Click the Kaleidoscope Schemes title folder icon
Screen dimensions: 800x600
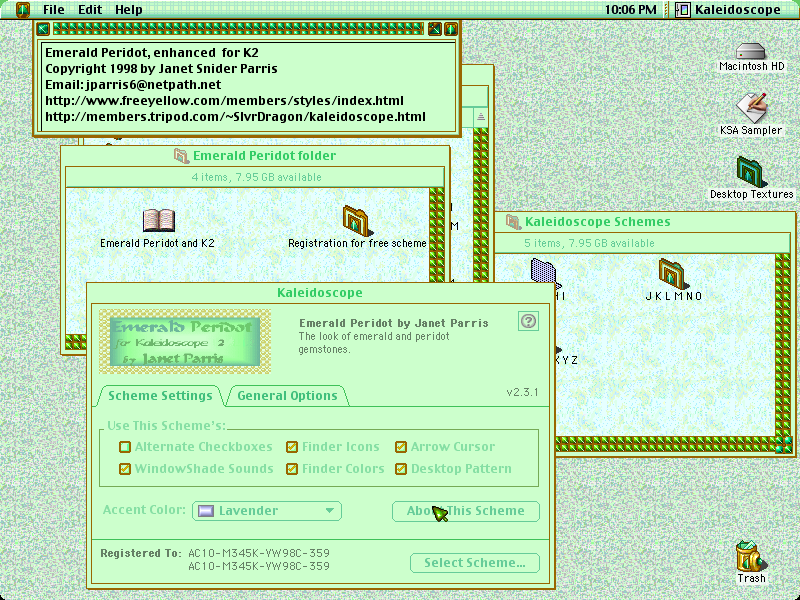513,222
